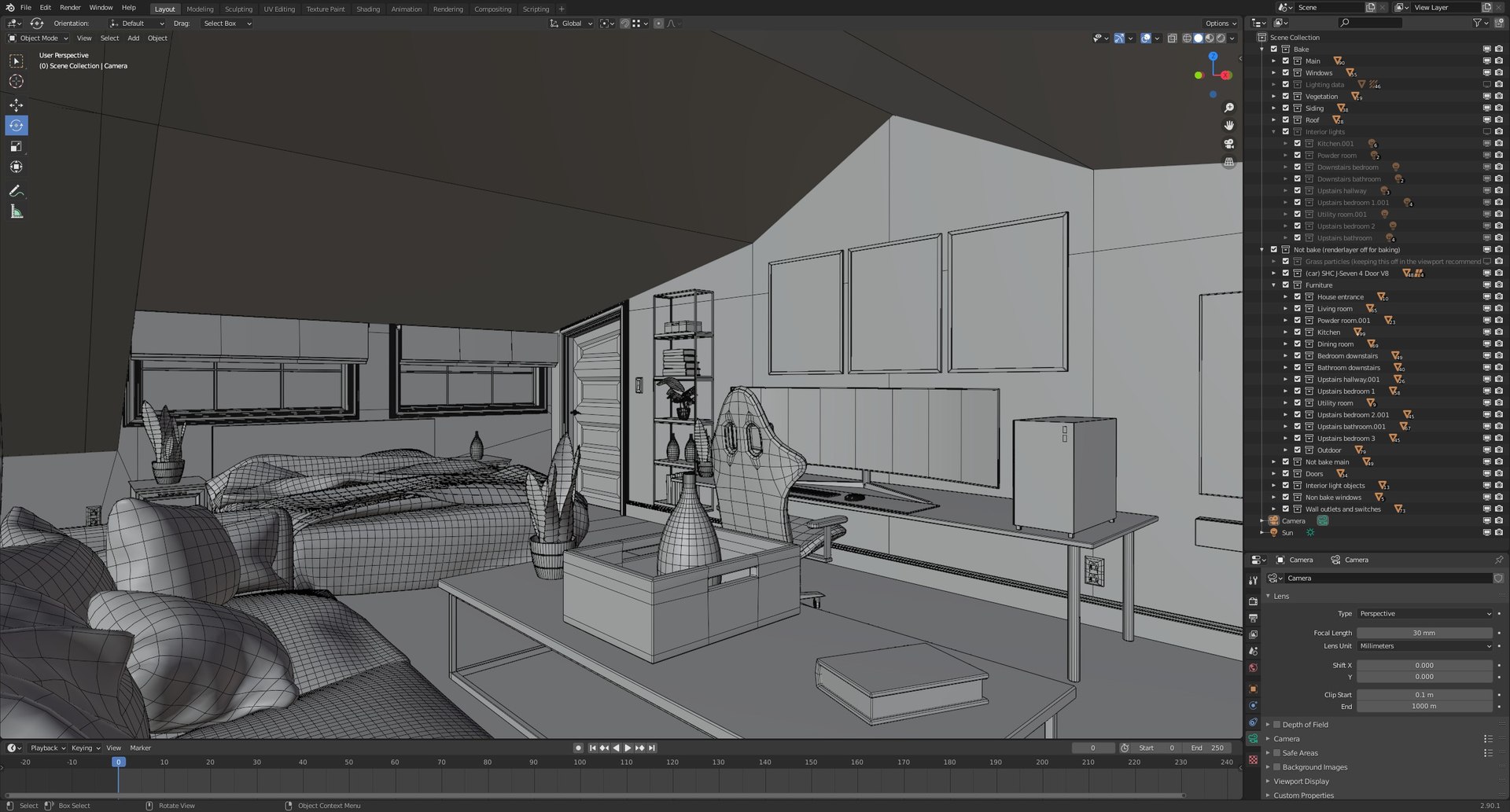
Task: Enable the Safe Areas checkbox
Action: (x=1277, y=753)
